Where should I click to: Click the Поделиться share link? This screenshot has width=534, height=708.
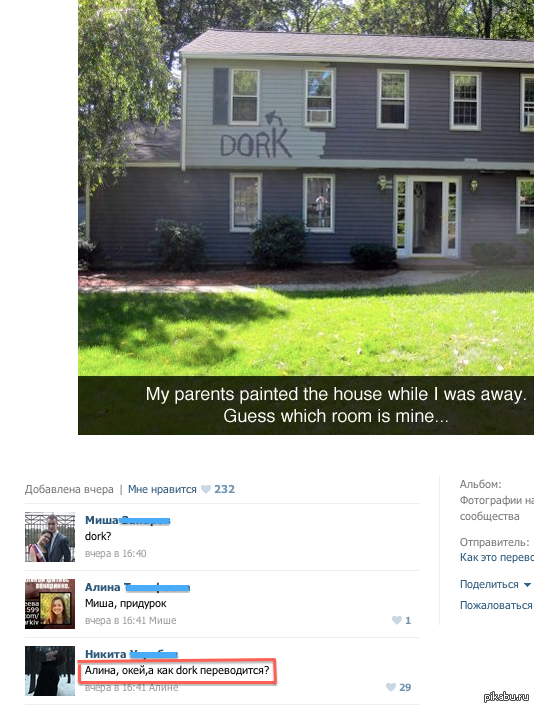[x=489, y=584]
